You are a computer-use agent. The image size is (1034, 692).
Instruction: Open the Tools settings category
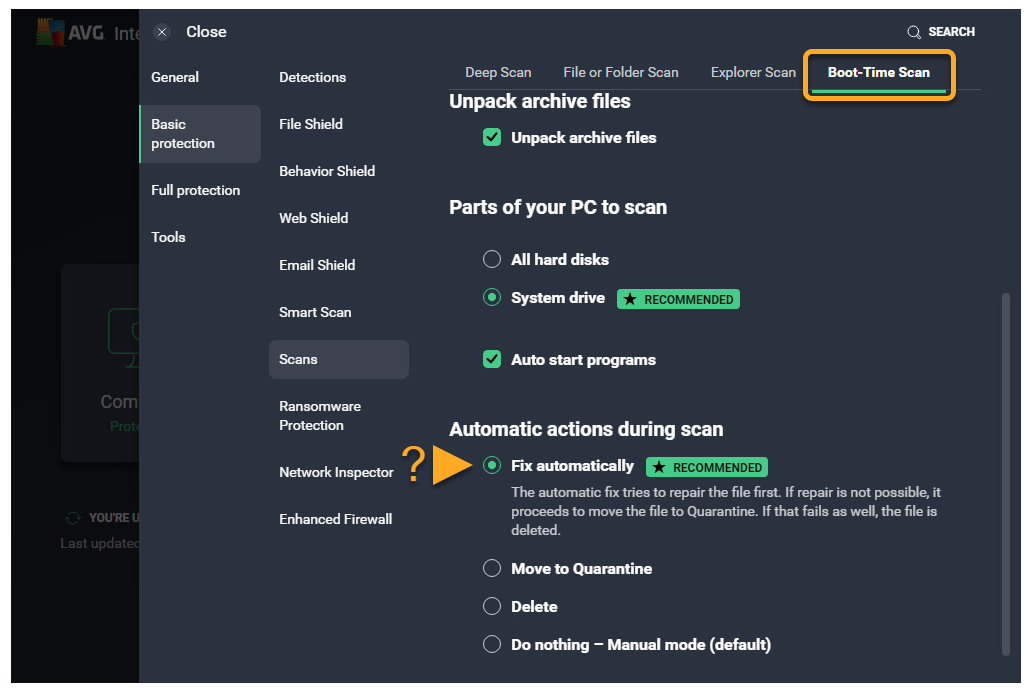(168, 237)
